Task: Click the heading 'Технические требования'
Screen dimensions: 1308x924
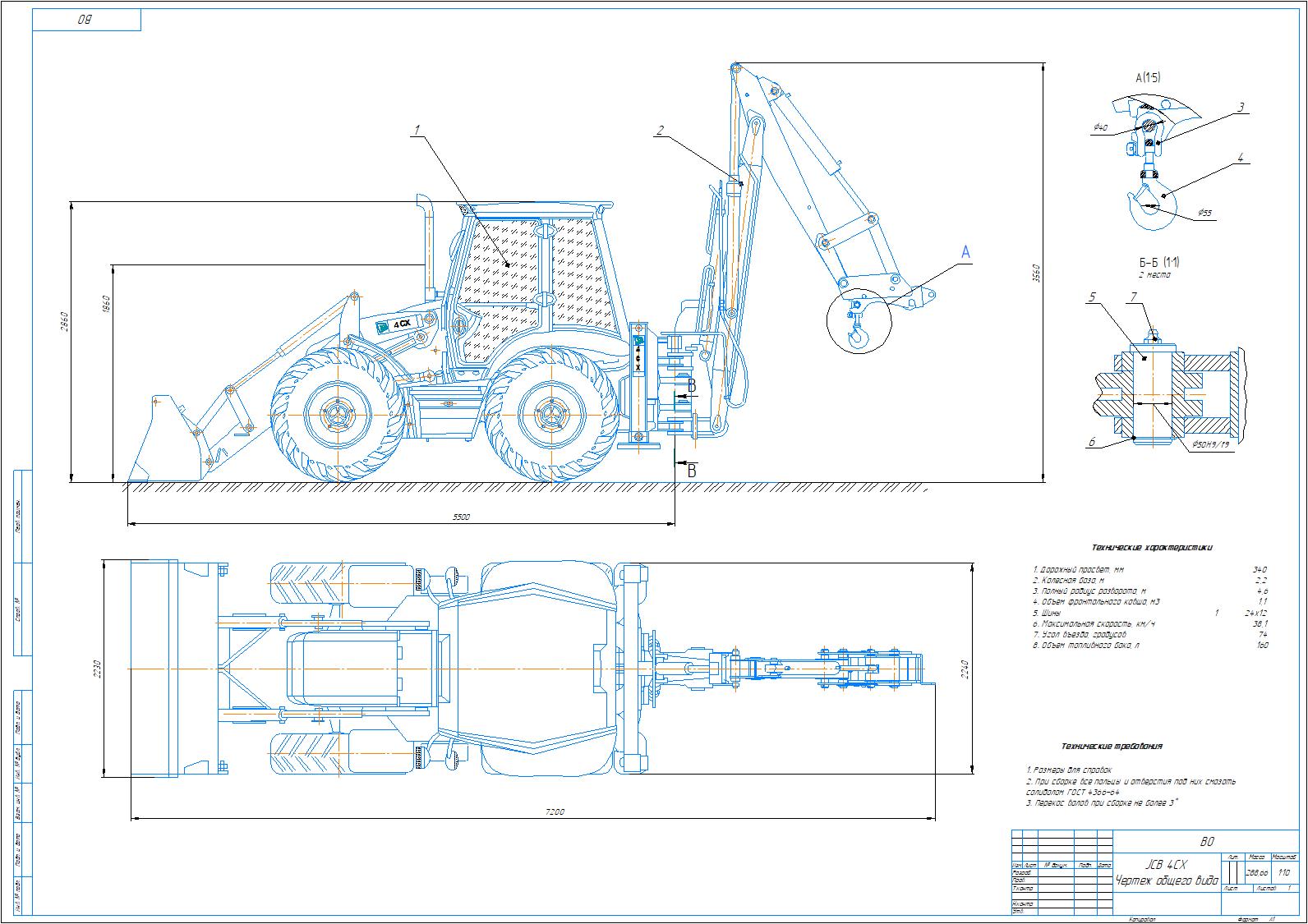Action: [x=1112, y=747]
